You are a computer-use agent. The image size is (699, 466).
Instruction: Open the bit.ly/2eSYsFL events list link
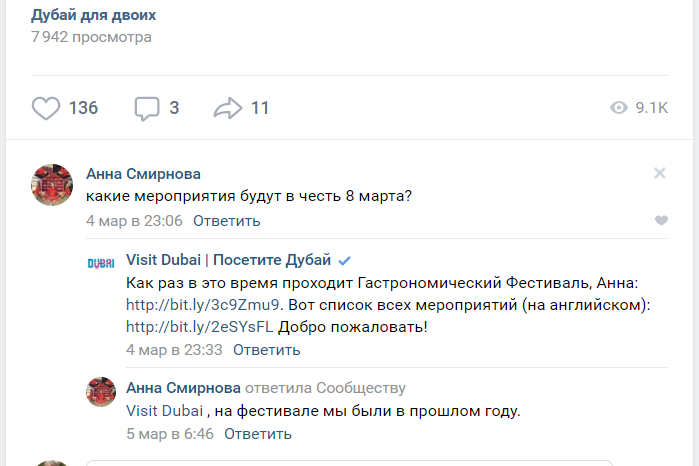pos(199,327)
